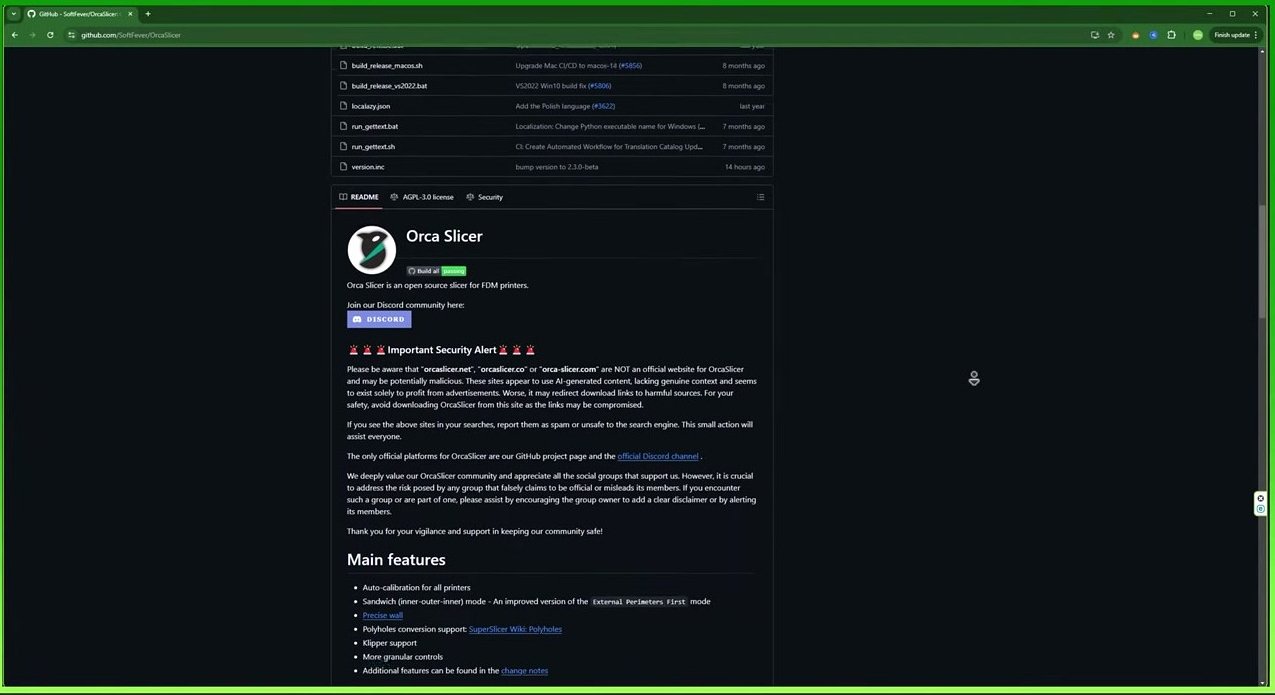Reload the current page

coord(50,35)
